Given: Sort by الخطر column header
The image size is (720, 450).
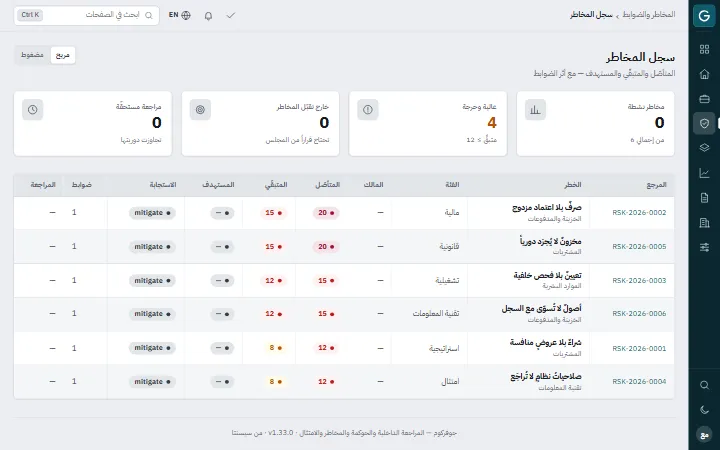Looking at the screenshot, I should coord(573,185).
